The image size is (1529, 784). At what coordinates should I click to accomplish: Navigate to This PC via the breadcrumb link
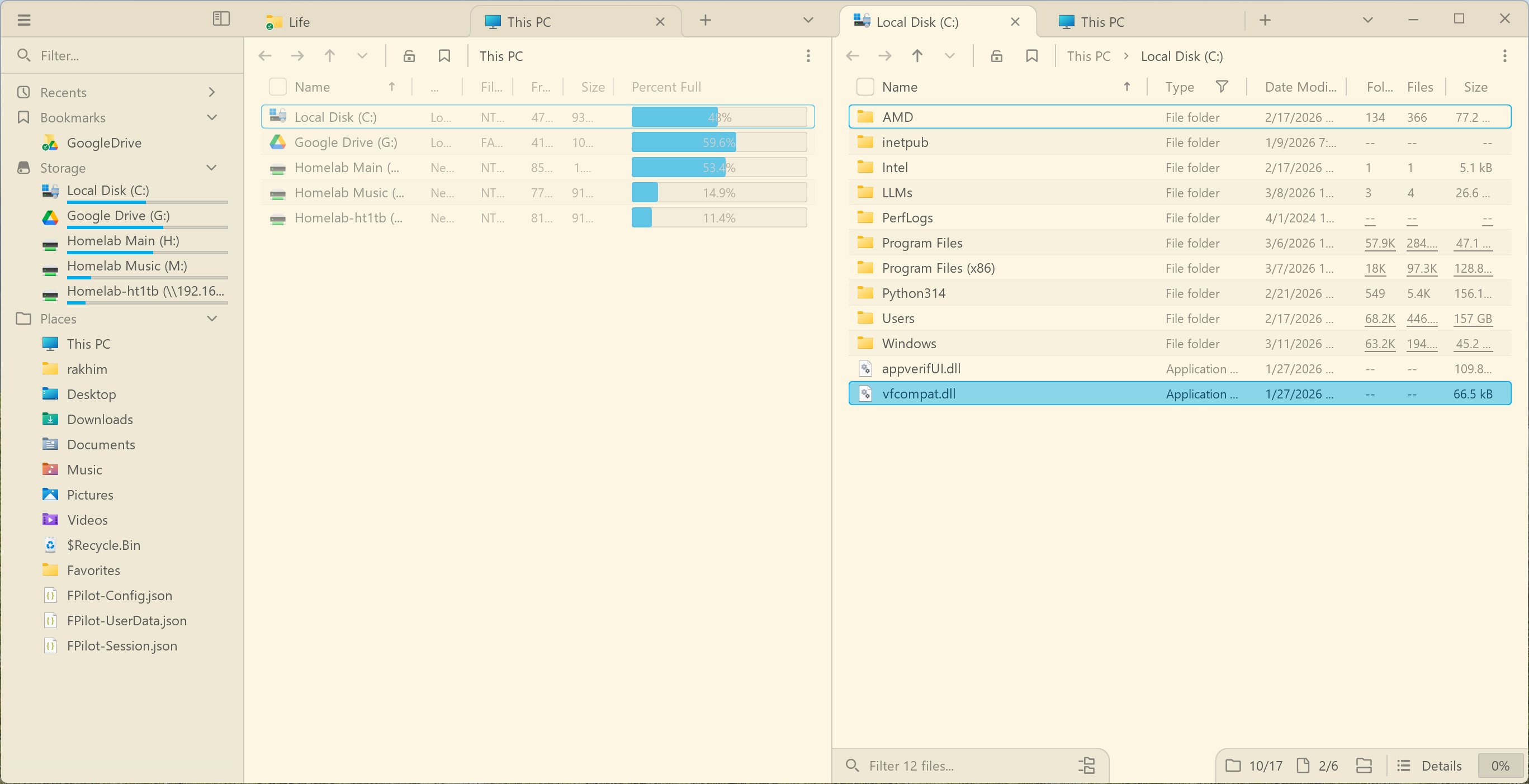[x=1088, y=56]
